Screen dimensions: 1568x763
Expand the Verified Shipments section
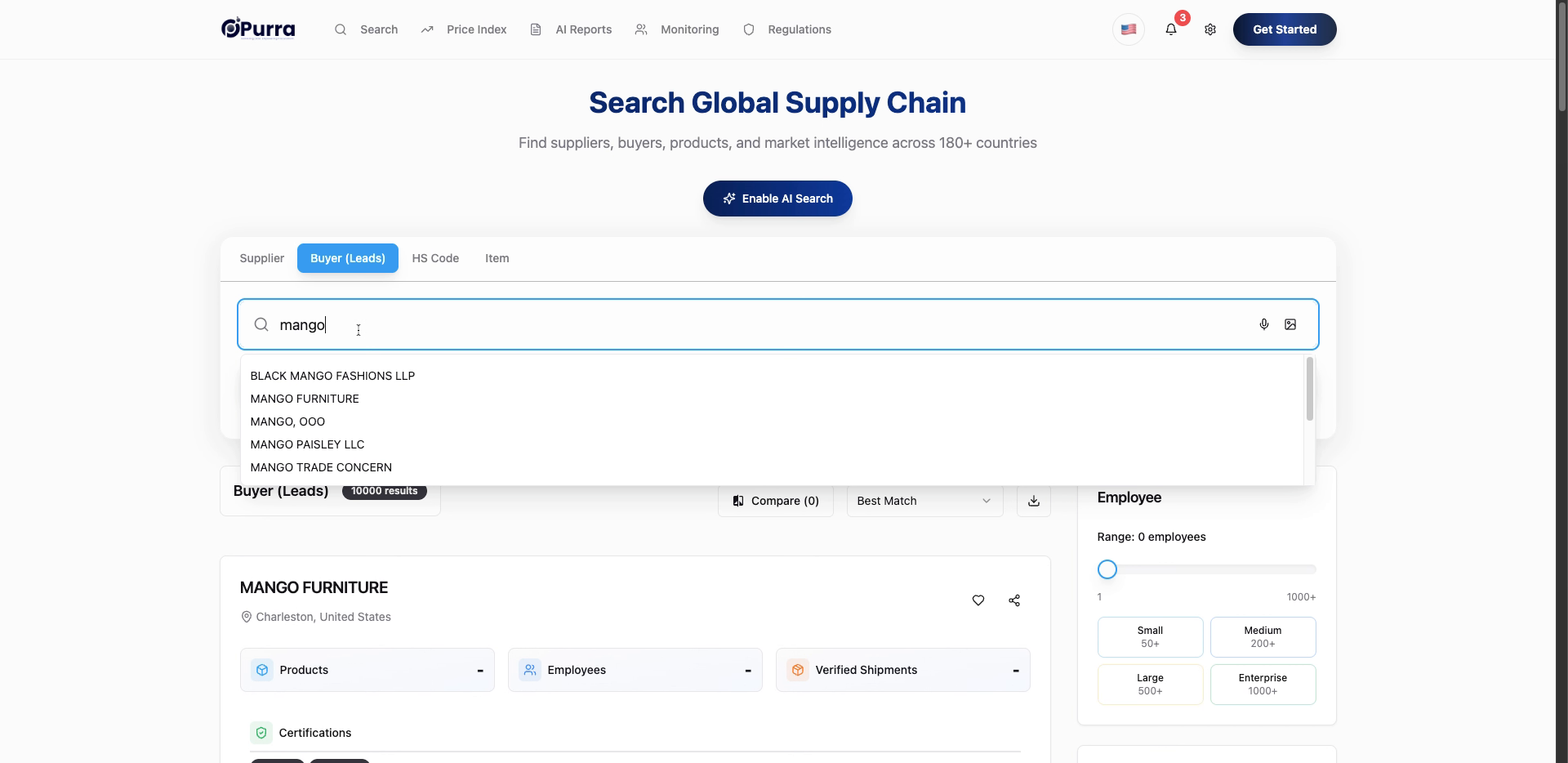tap(903, 670)
